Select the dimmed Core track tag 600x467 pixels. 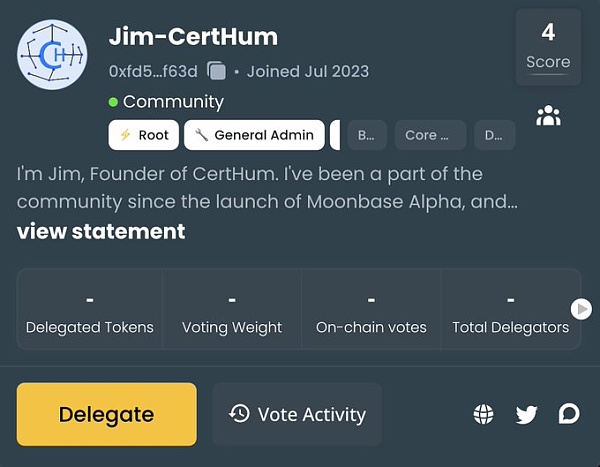429,135
